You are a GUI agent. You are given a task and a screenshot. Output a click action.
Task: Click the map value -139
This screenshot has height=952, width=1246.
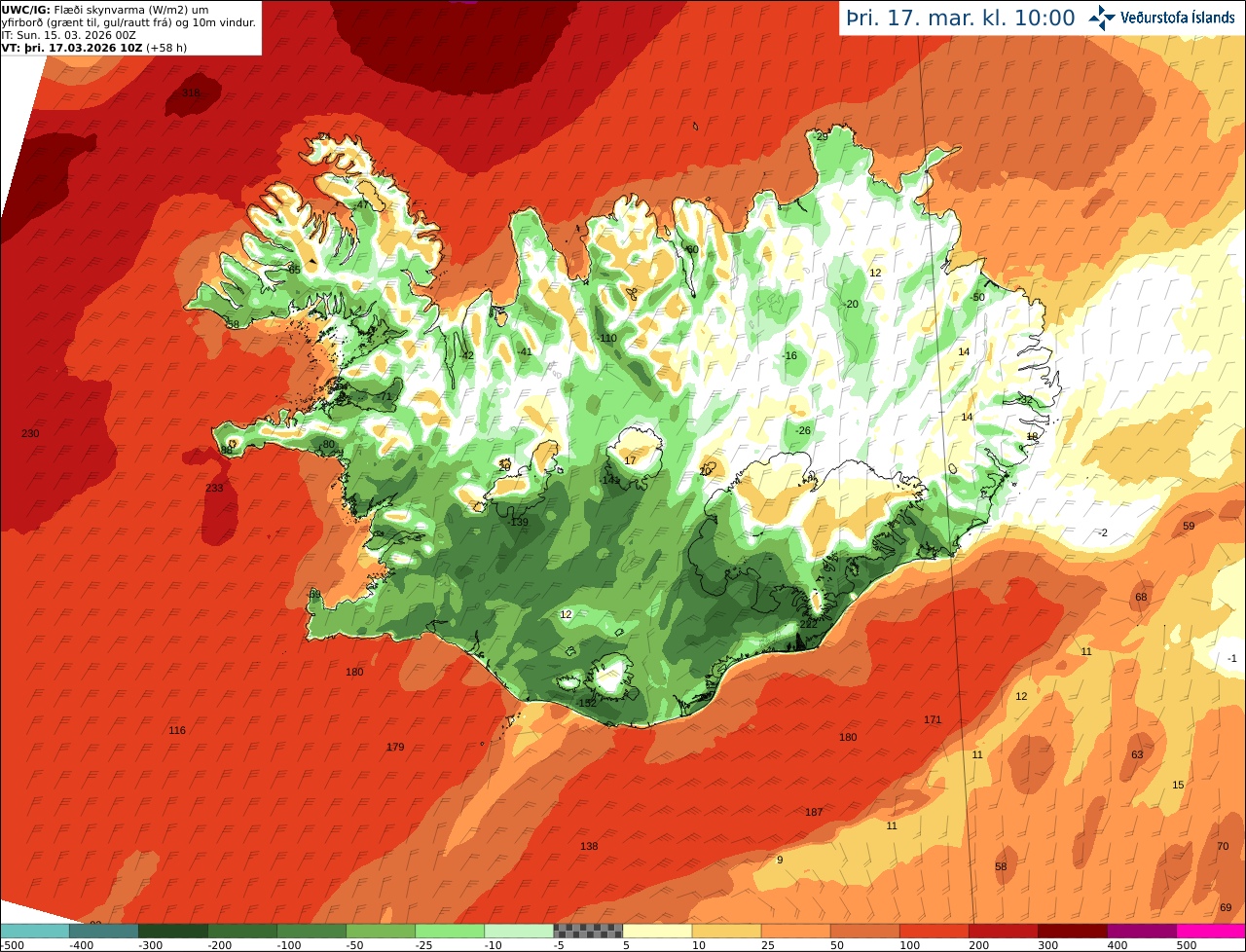(x=518, y=522)
